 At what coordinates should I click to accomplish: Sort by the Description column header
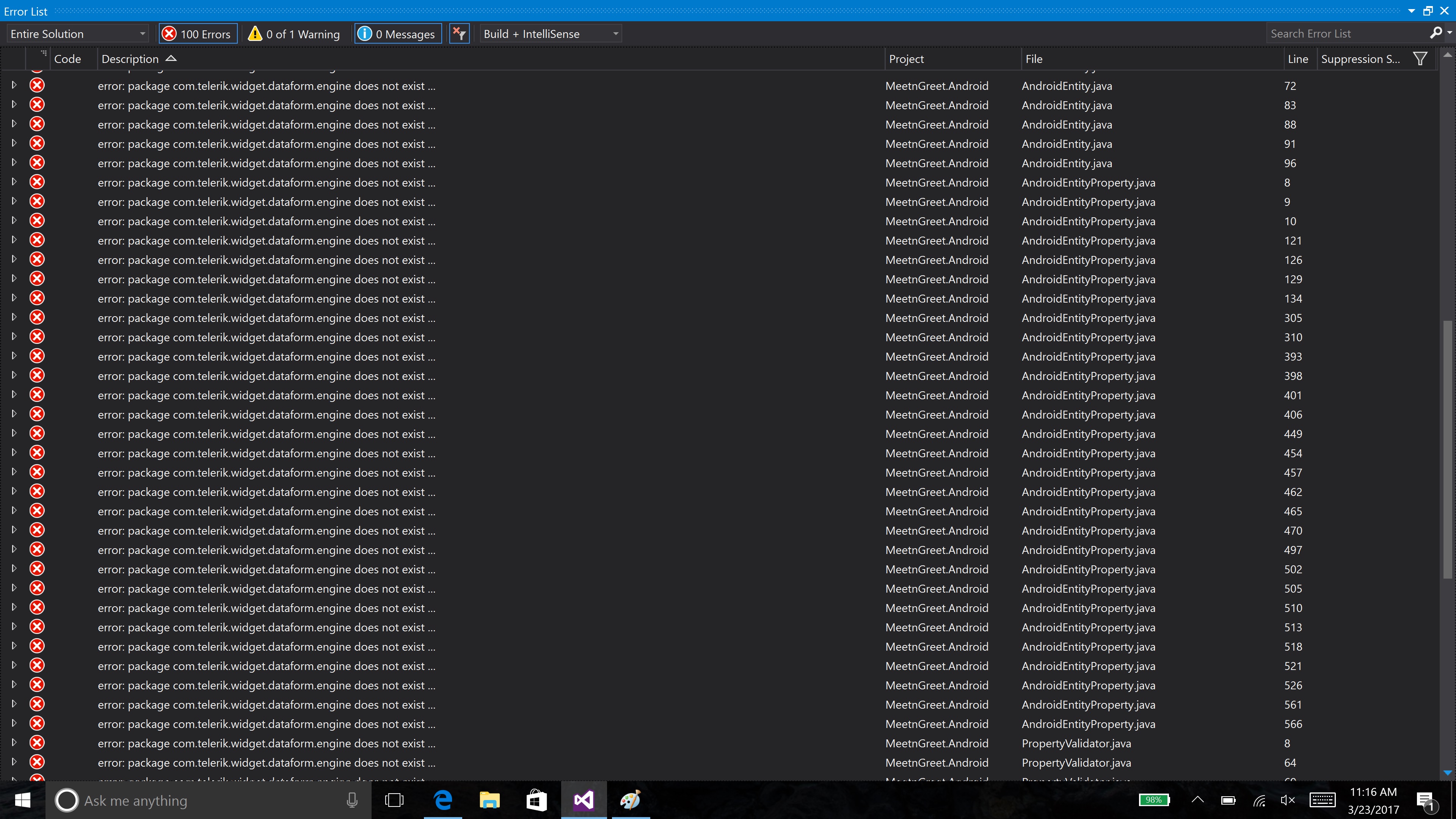130,59
